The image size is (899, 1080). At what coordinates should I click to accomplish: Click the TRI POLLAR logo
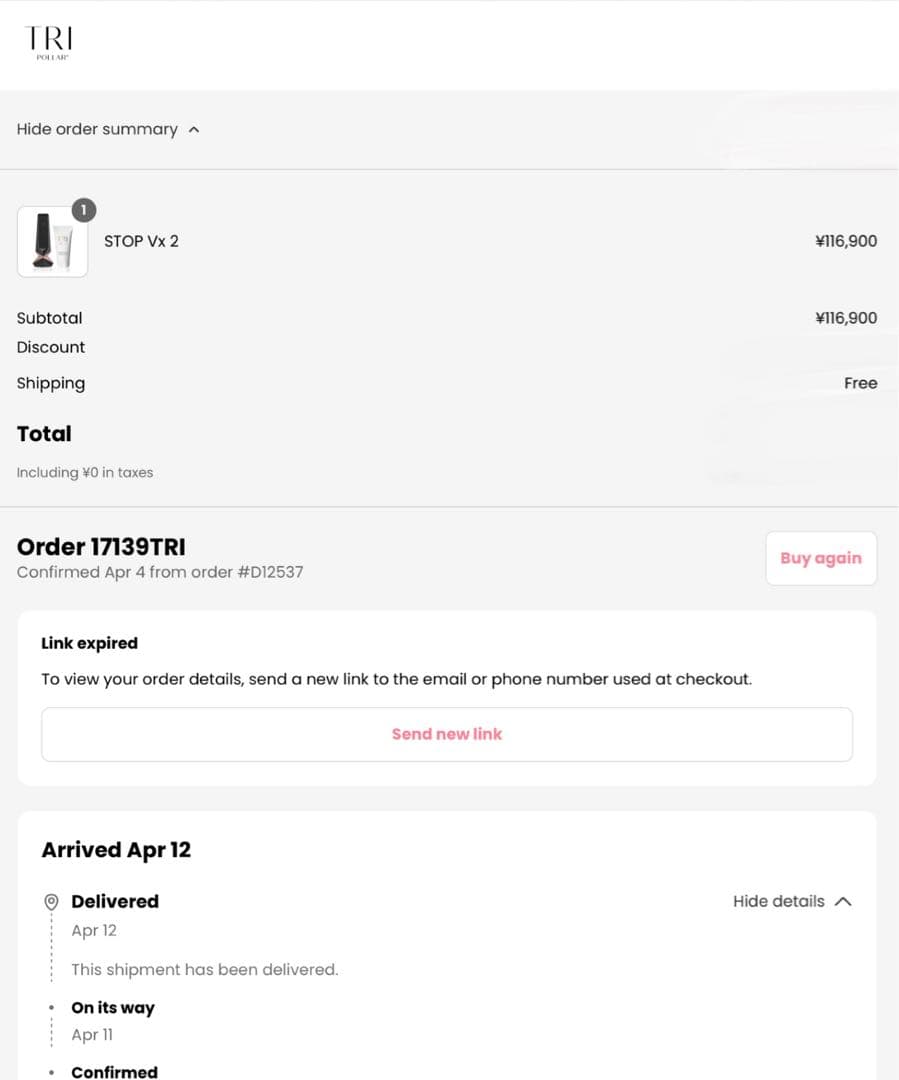point(49,42)
